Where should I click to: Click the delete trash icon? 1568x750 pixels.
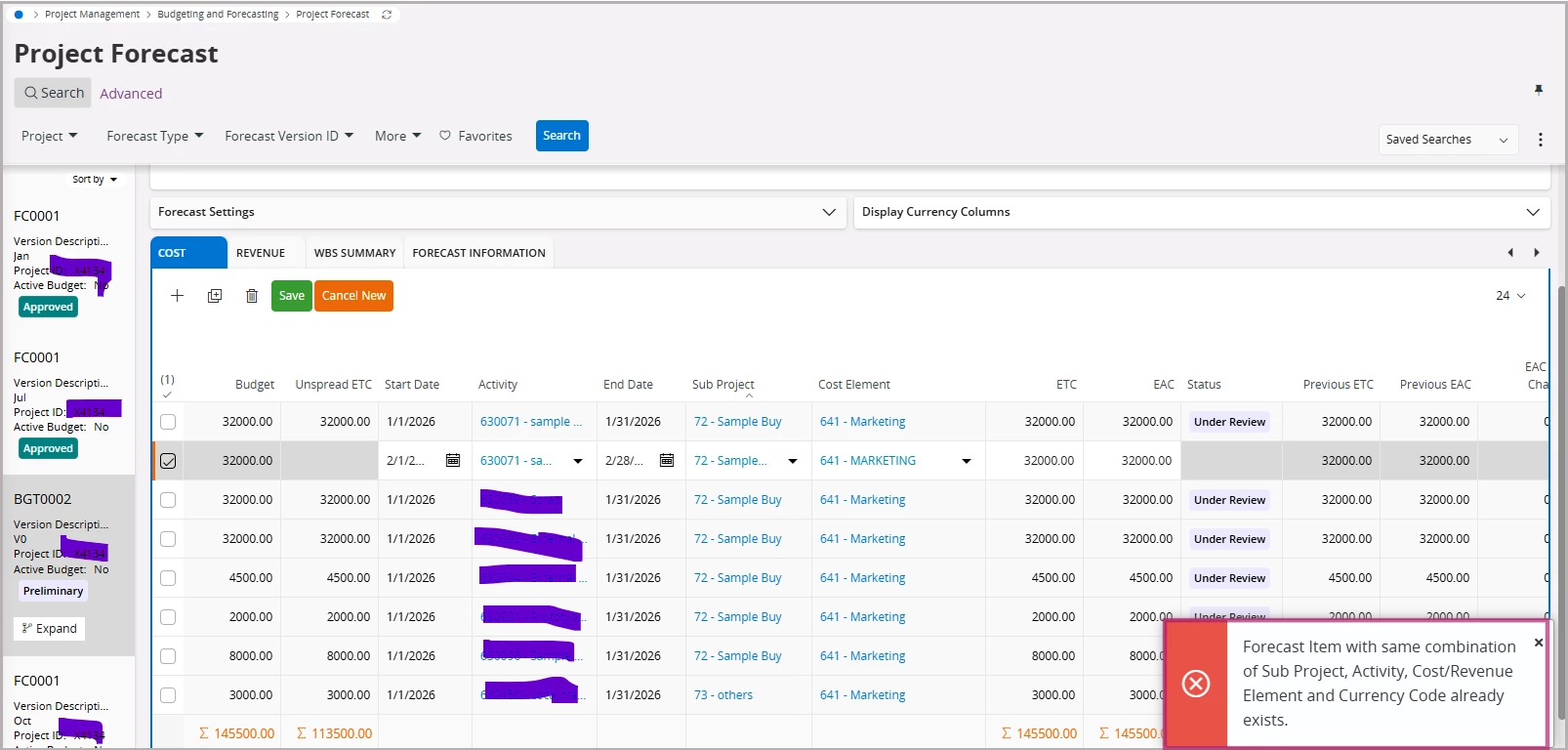point(252,296)
